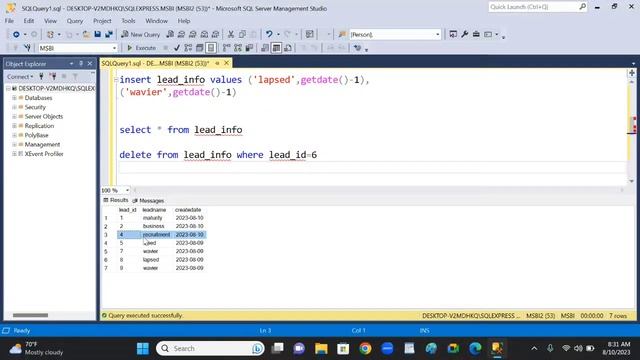Click the toolbox briefcase icon
The height and width of the screenshot is (360, 640).
tap(476, 35)
